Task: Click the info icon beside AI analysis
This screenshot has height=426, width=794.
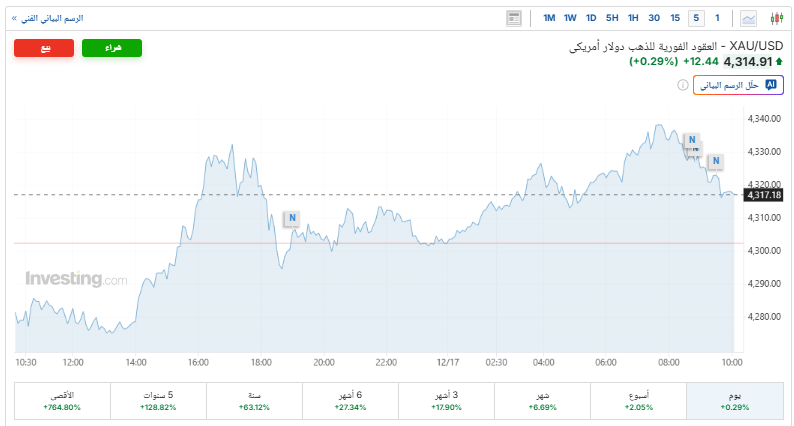Action: (x=684, y=86)
